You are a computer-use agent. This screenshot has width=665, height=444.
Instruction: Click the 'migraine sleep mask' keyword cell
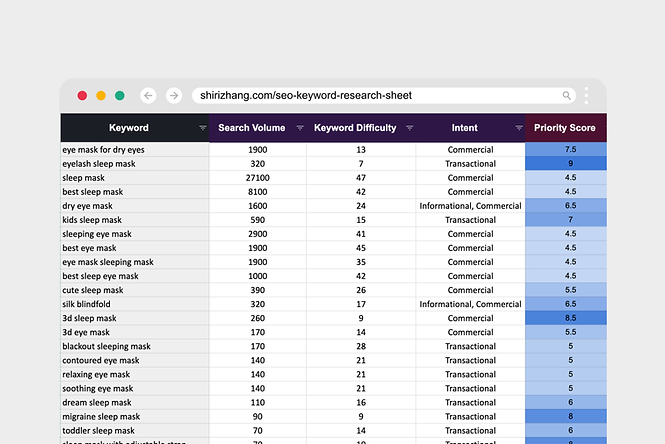134,416
